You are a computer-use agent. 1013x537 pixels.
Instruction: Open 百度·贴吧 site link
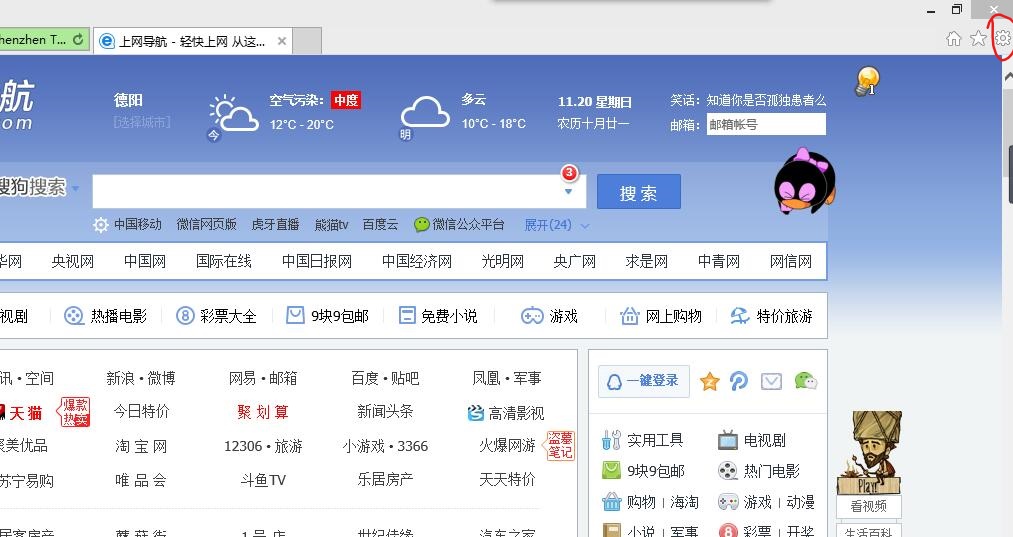click(x=385, y=378)
